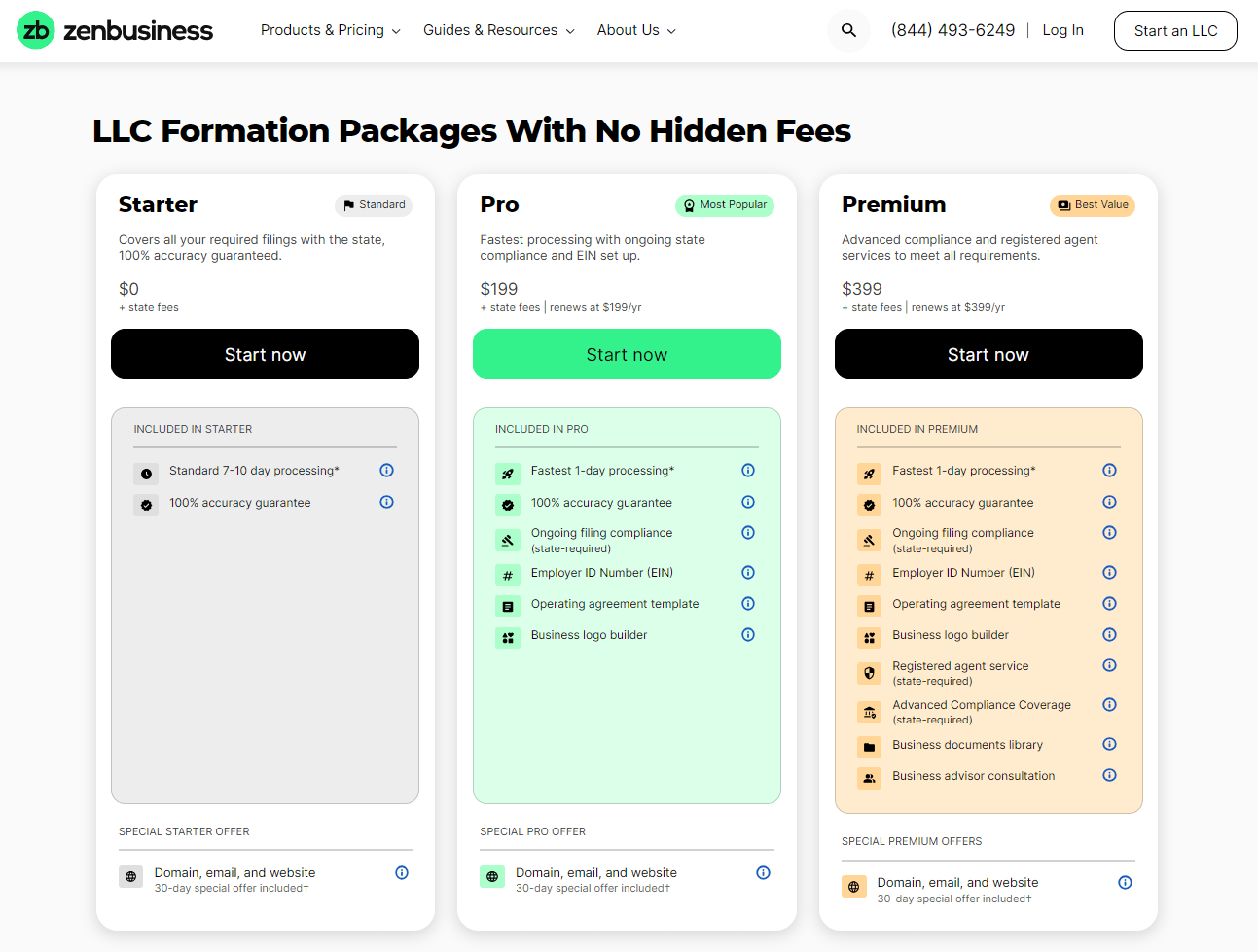1258x952 pixels.
Task: Click the Pro gavel filing compliance icon
Action: [508, 541]
